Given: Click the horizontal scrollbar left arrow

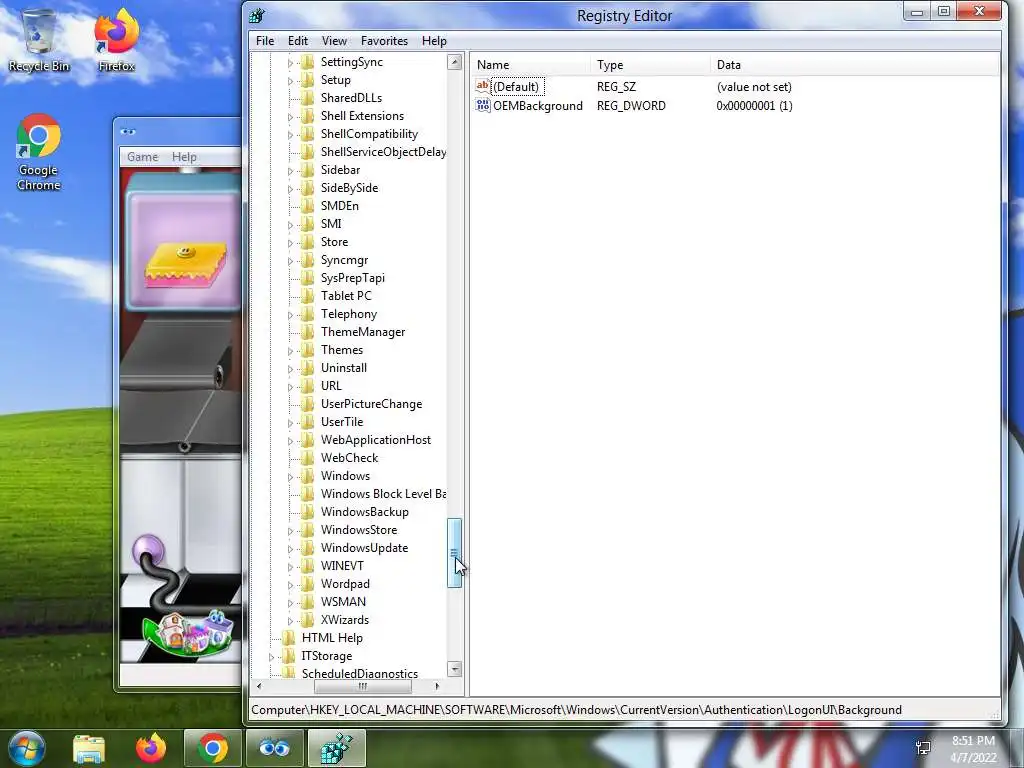Looking at the screenshot, I should coord(259,686).
